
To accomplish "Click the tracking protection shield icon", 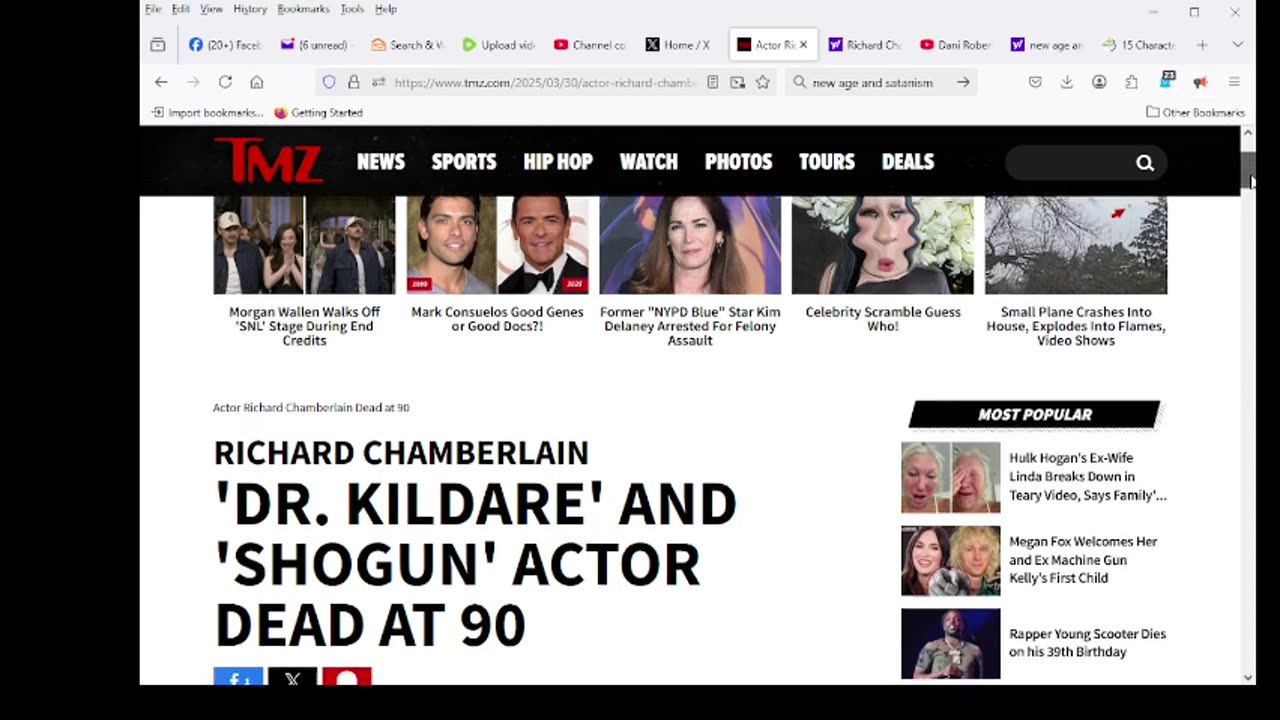I will tap(329, 82).
